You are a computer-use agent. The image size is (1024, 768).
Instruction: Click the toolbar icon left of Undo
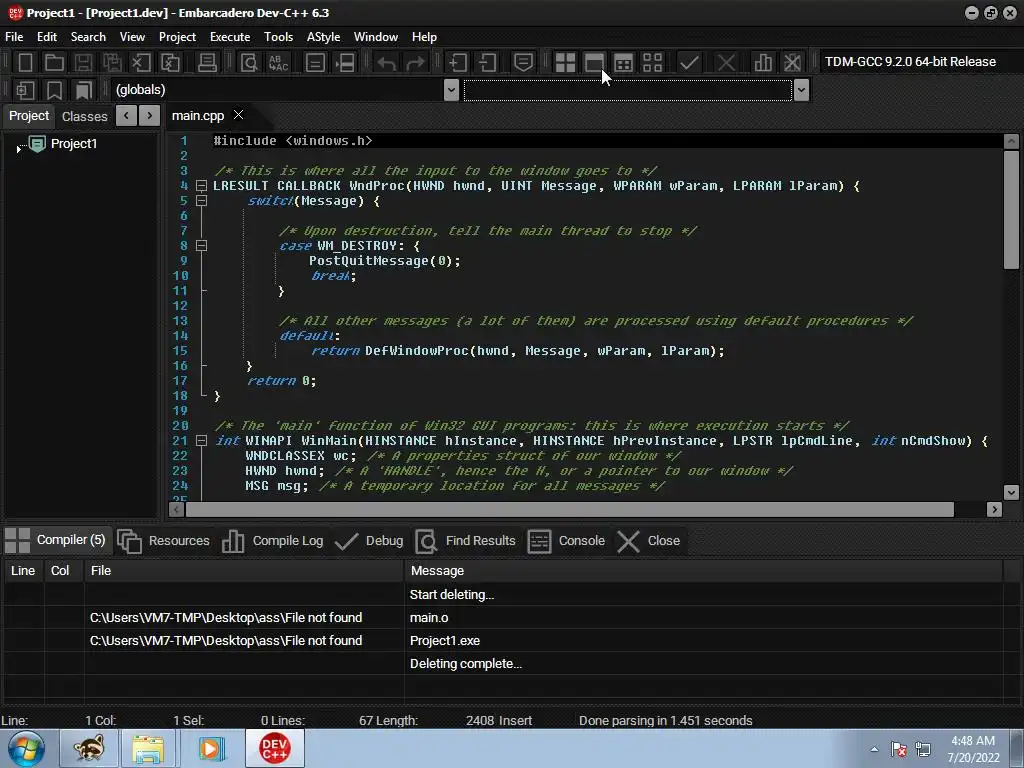click(345, 63)
